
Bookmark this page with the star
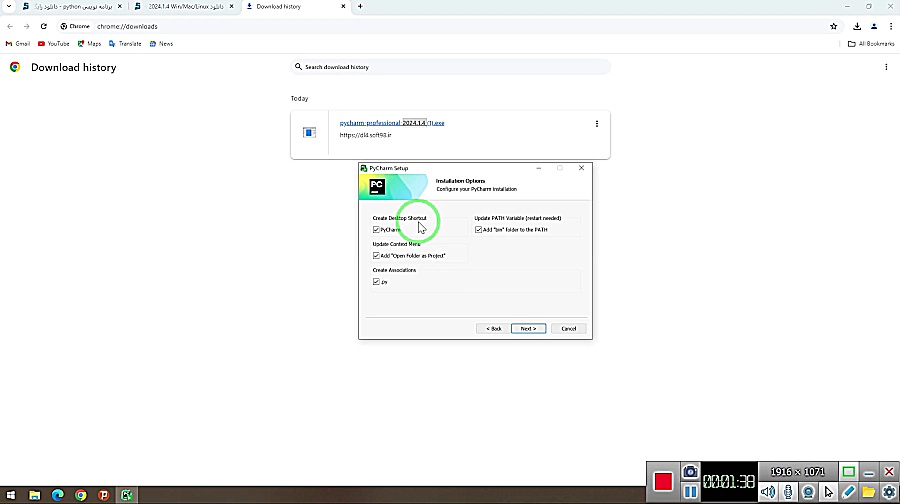tap(833, 26)
